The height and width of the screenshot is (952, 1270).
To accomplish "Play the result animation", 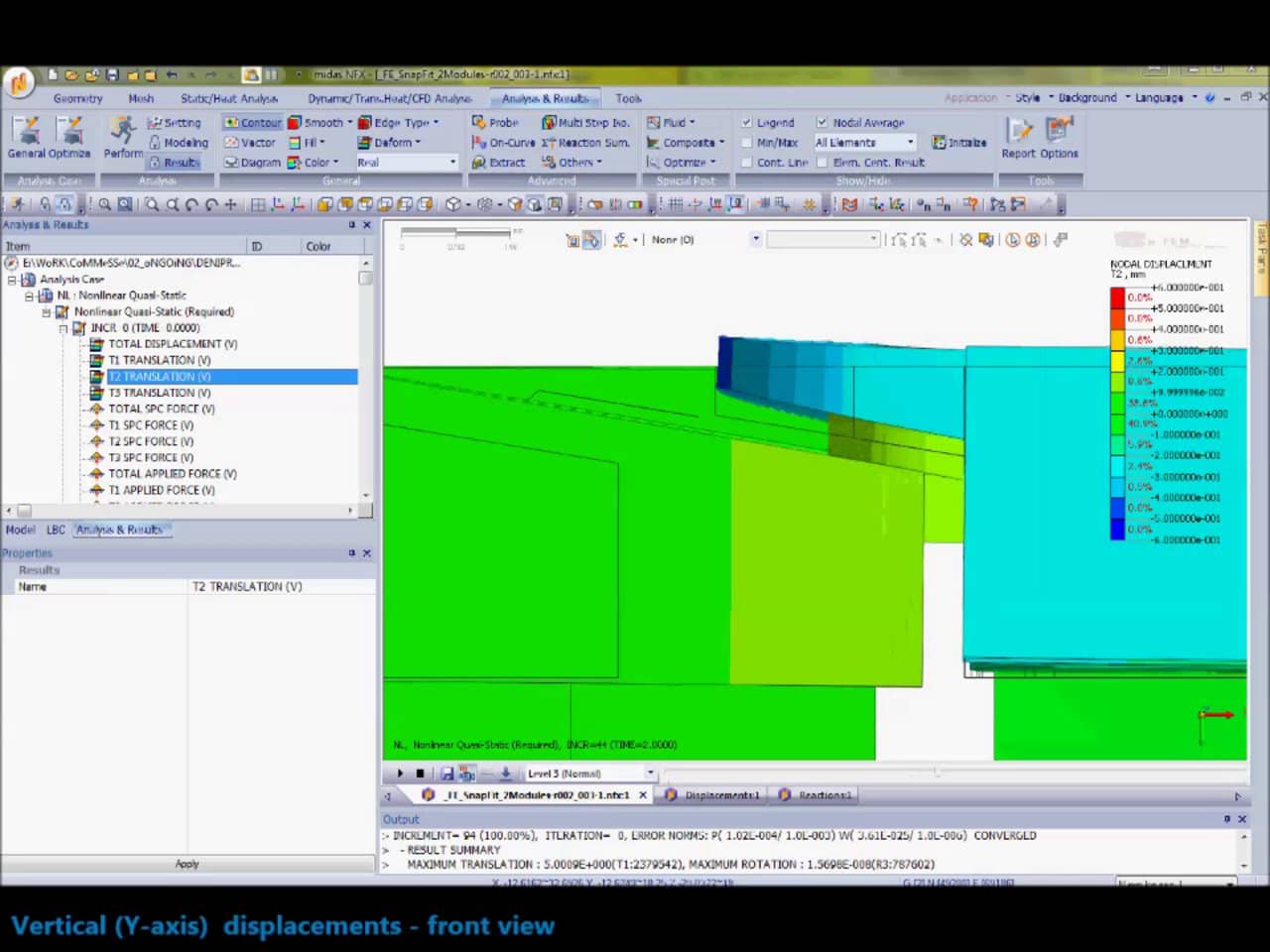I will tap(401, 773).
